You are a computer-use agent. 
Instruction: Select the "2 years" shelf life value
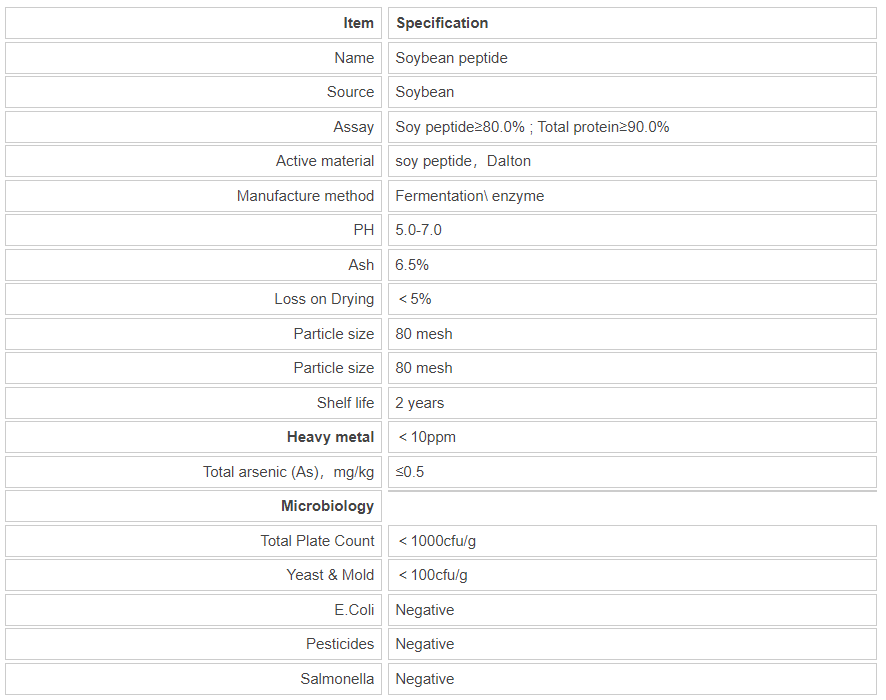419,403
